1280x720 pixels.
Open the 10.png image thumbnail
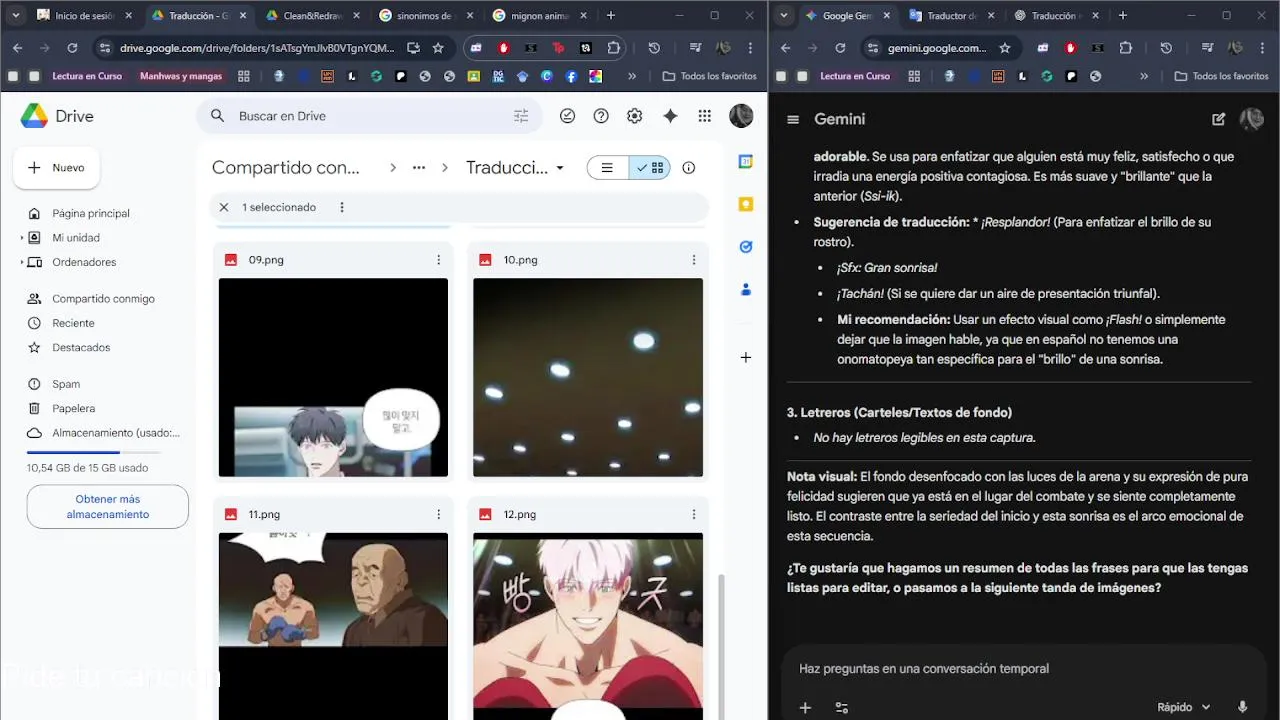588,378
